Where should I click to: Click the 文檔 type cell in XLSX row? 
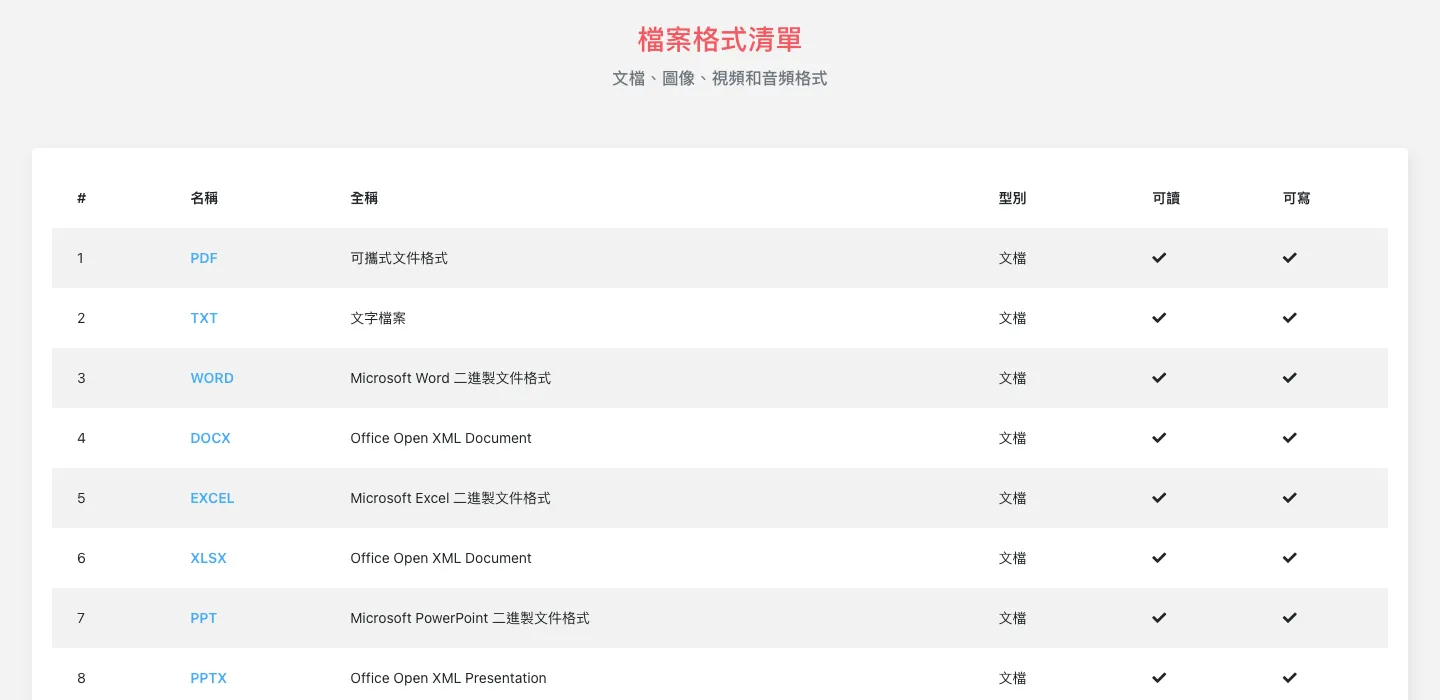coord(1012,558)
